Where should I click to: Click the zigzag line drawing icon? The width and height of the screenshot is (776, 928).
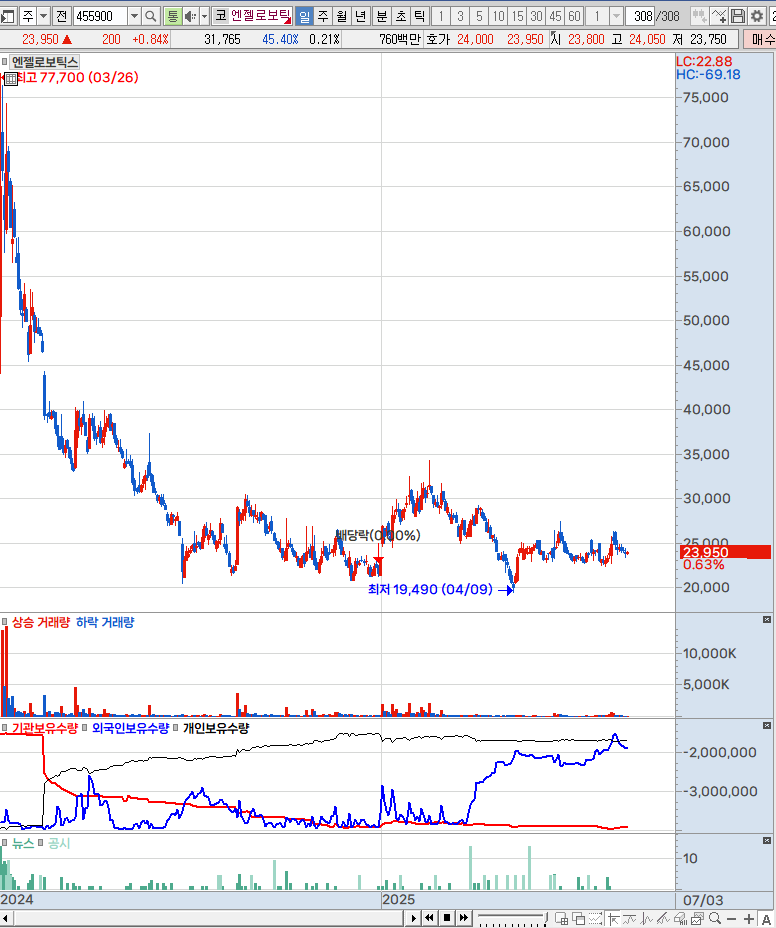(646, 919)
